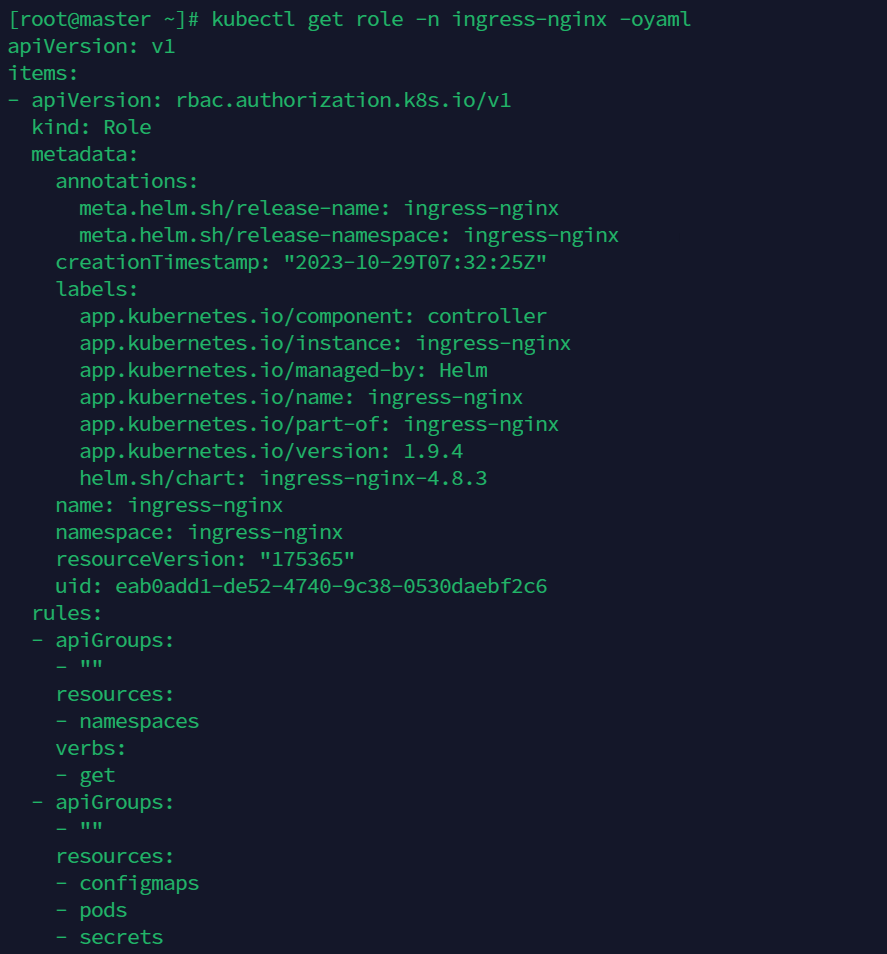Screen dimensions: 887x954
Task: Click the 'metadata:' key
Action: tap(84, 154)
